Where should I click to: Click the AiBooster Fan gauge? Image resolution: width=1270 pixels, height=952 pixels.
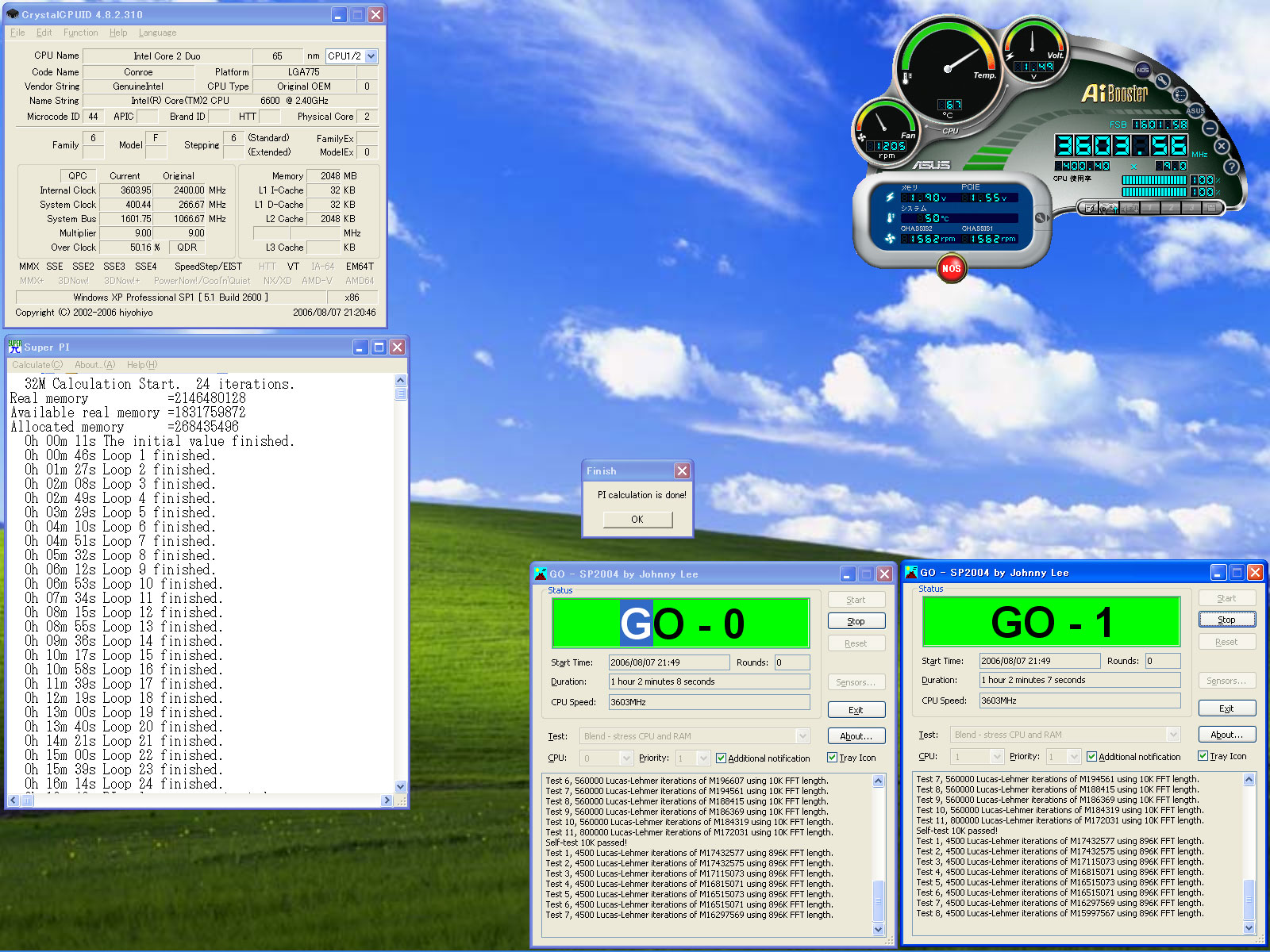[886, 132]
